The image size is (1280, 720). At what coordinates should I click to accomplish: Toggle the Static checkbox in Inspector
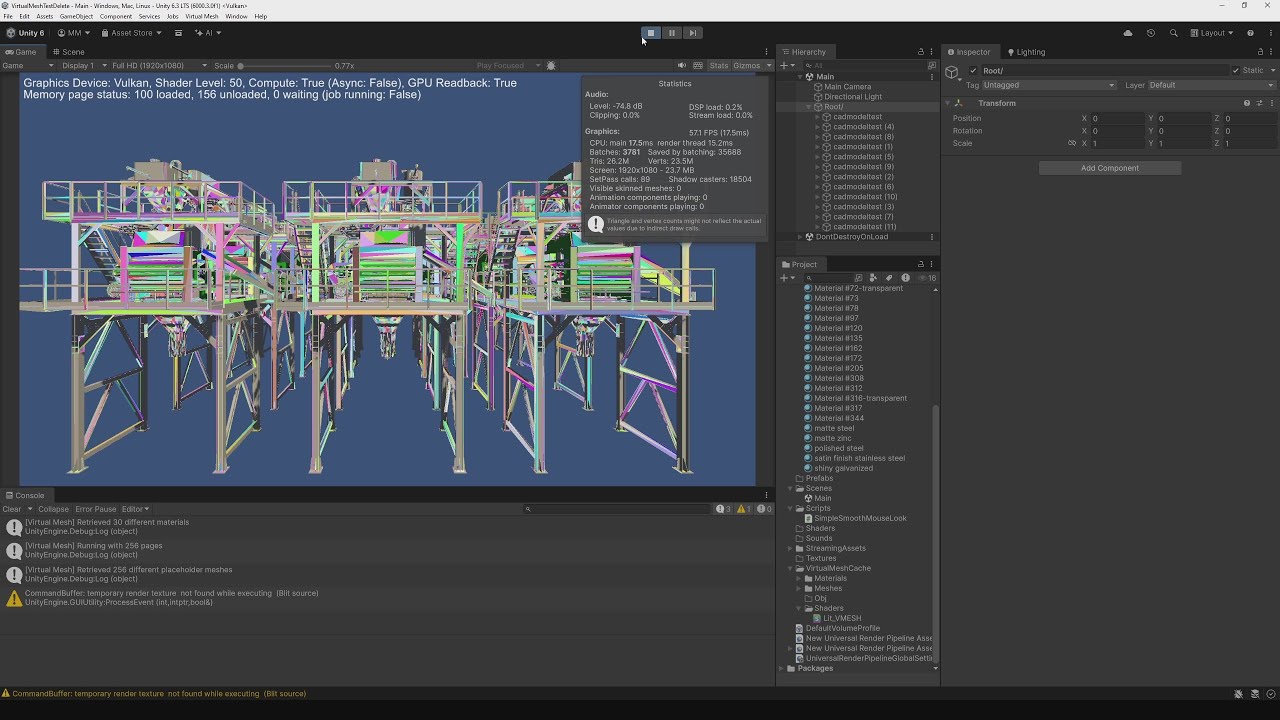coord(1236,71)
